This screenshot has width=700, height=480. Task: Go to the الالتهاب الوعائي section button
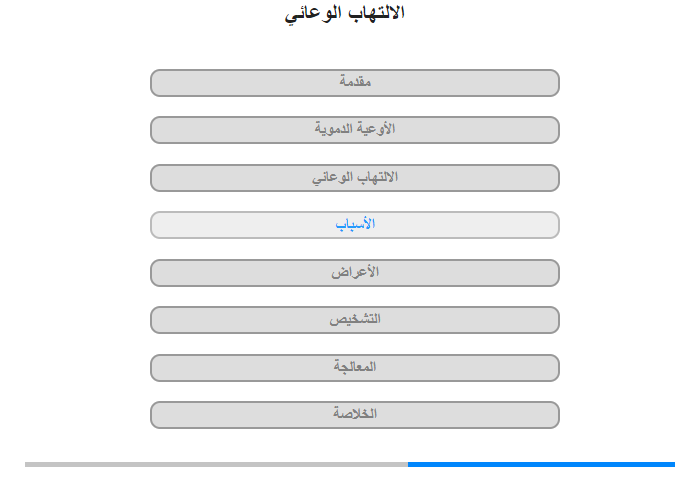tap(355, 178)
